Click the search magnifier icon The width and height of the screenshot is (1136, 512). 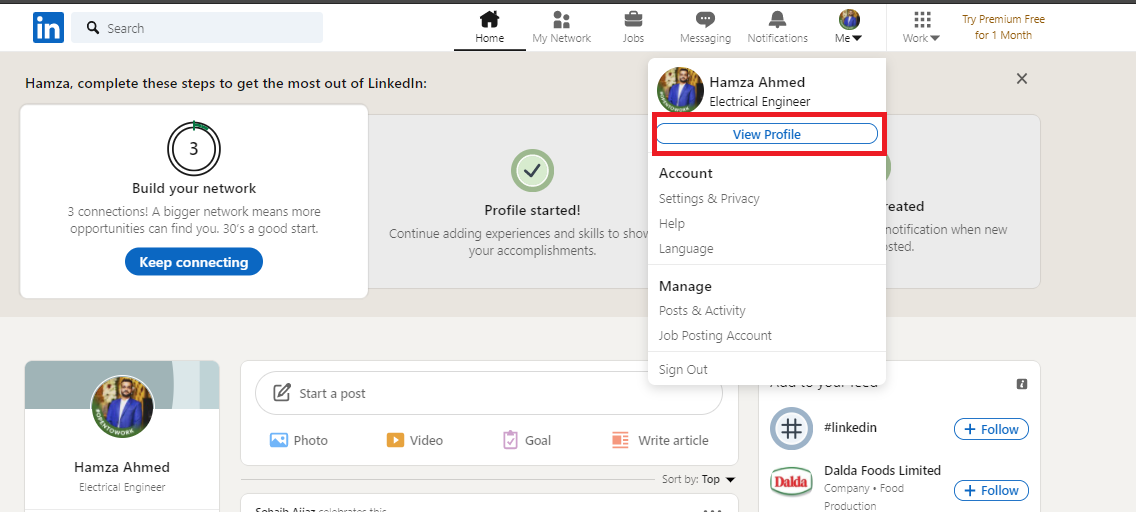93,28
